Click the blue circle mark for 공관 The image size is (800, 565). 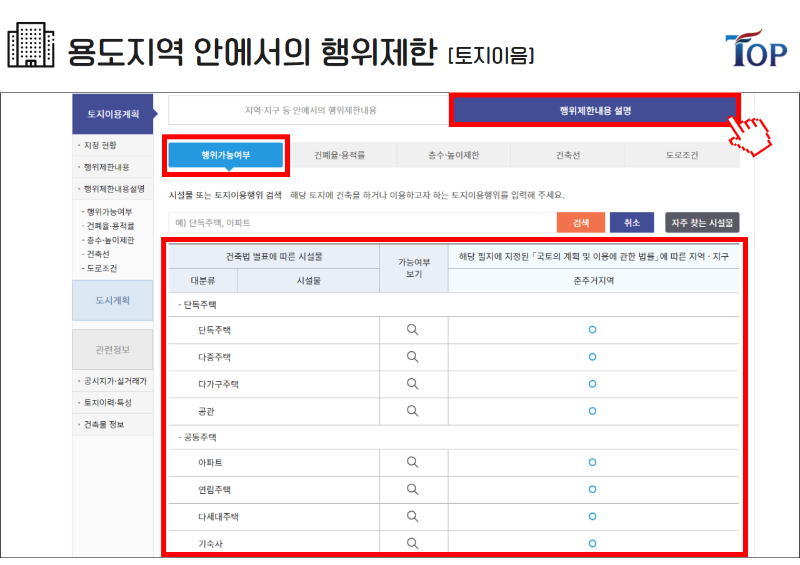592,411
